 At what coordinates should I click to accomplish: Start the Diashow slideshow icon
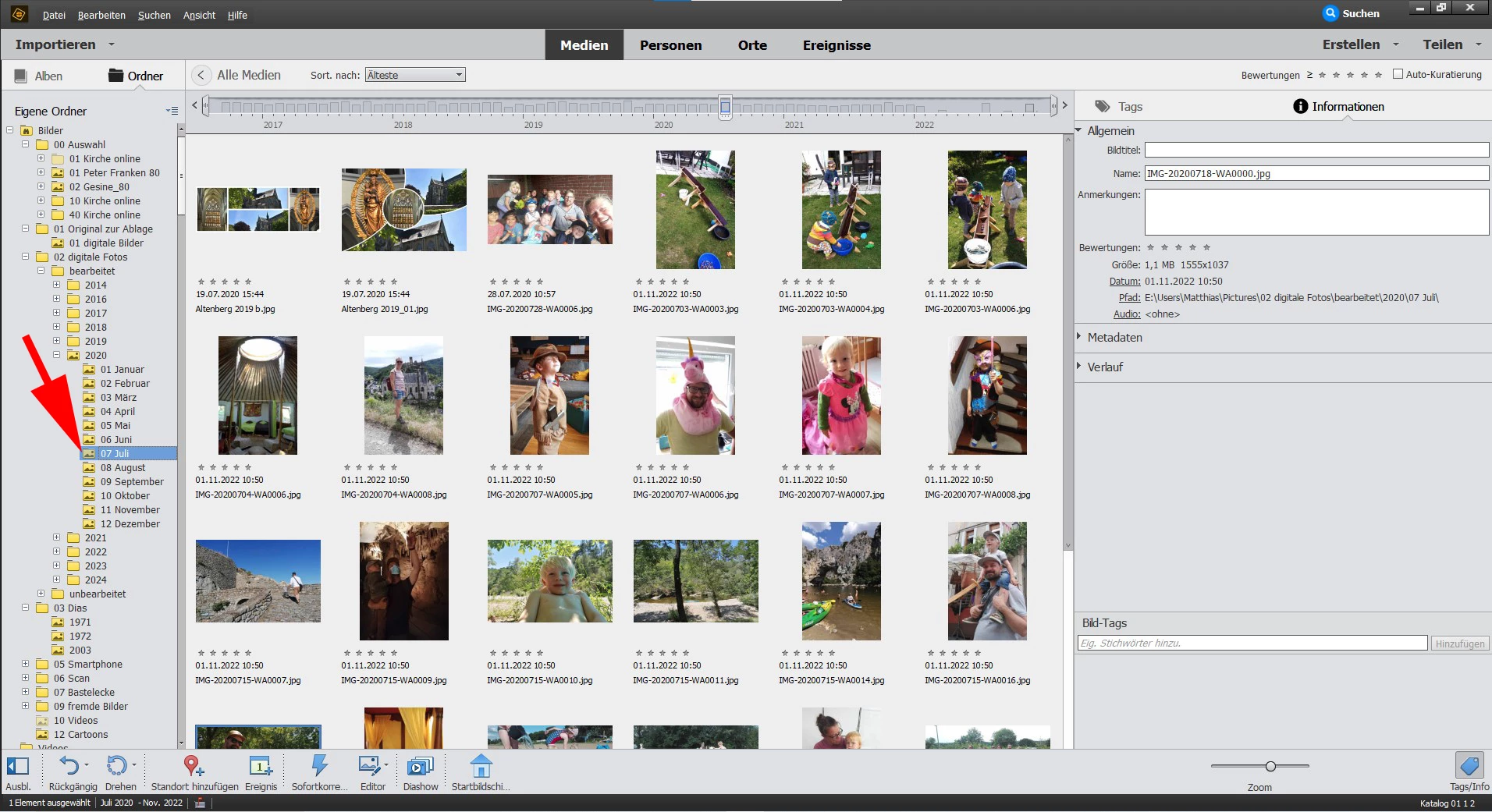(x=421, y=766)
